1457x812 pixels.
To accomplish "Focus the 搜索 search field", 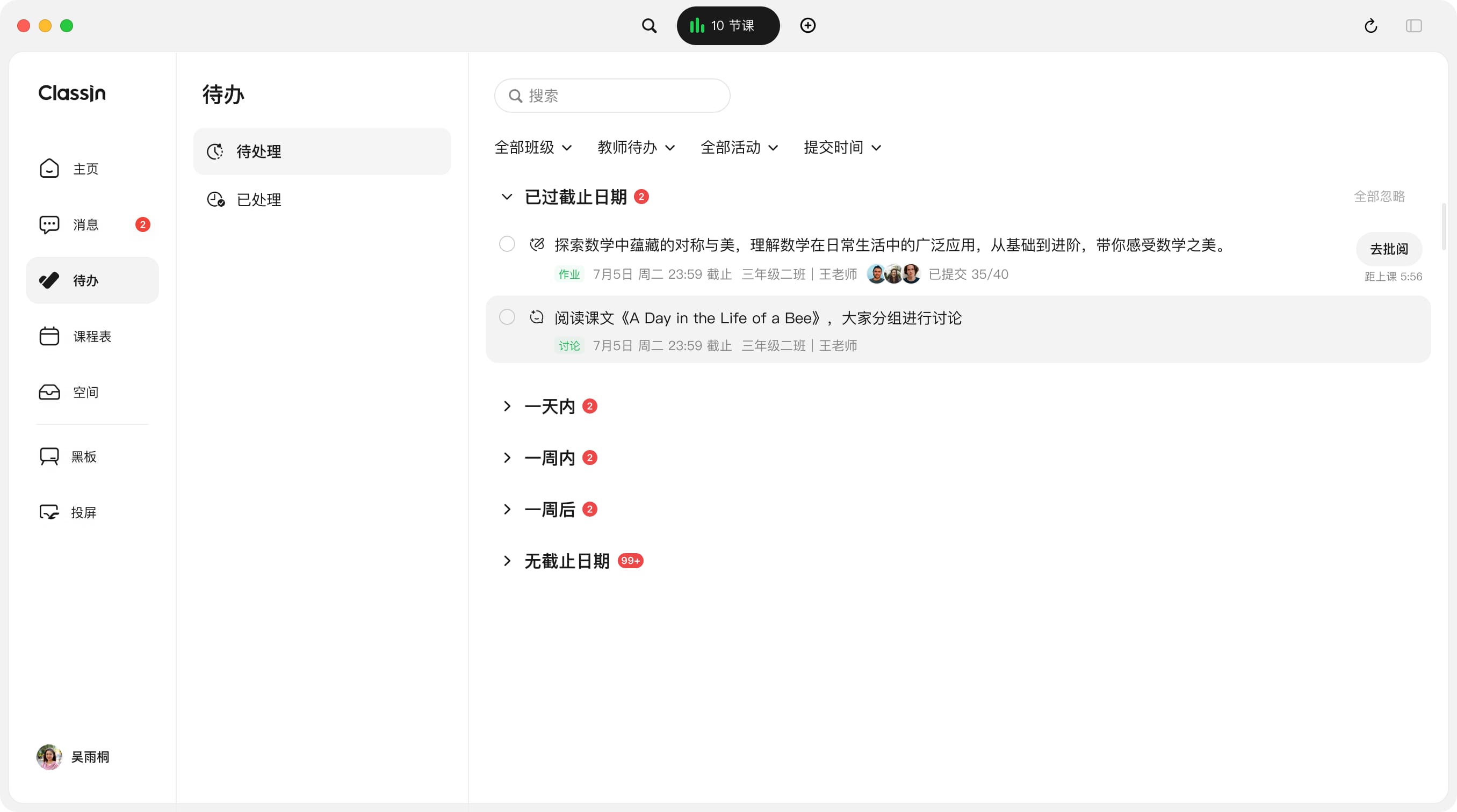I will click(x=612, y=96).
